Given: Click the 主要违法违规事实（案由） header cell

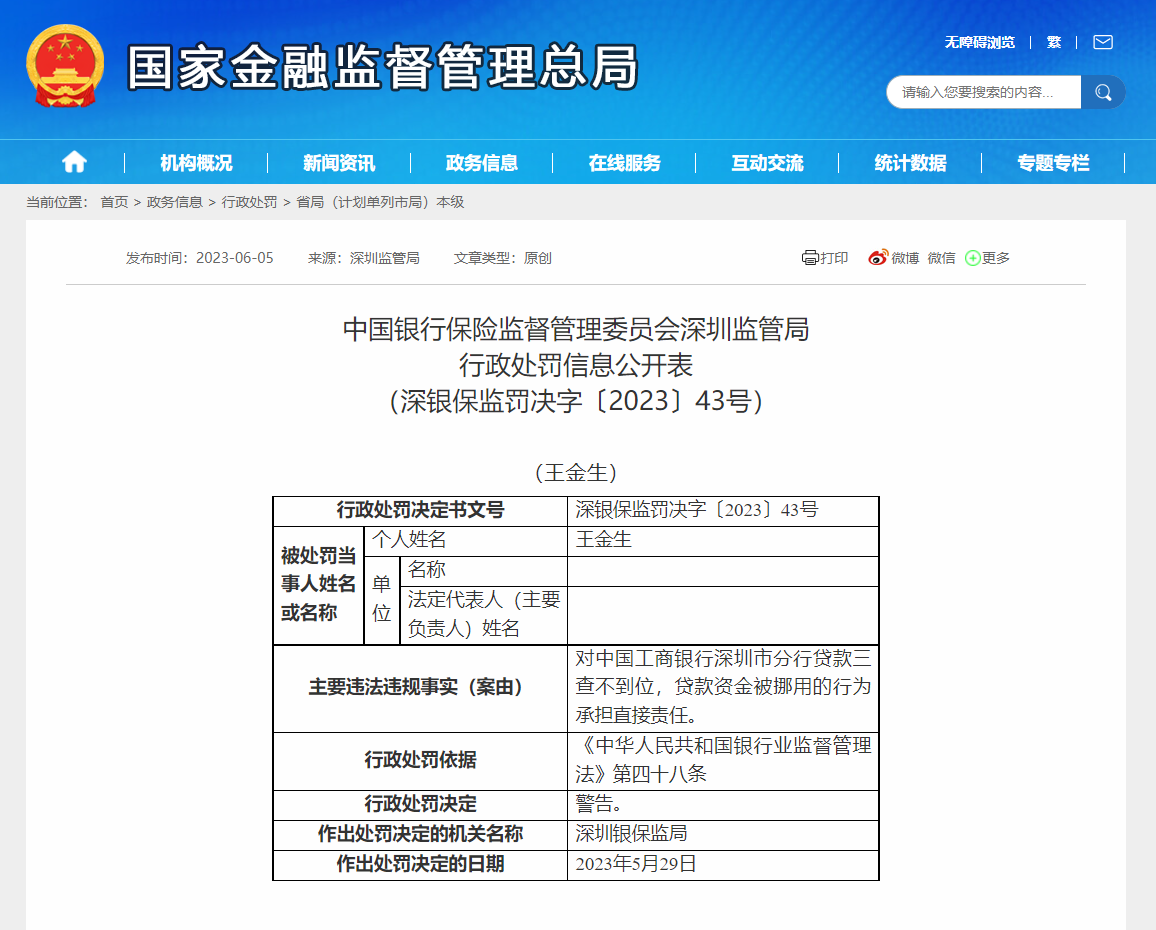Looking at the screenshot, I should (x=420, y=688).
